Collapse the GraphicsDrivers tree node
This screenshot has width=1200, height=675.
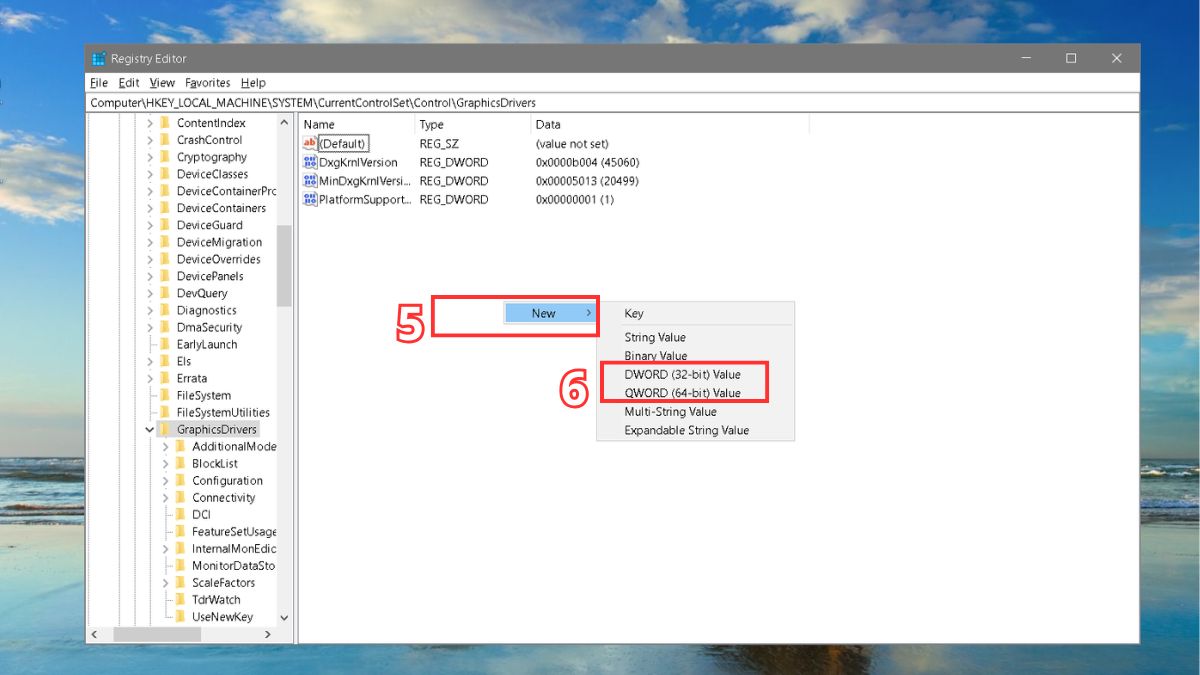coord(149,428)
